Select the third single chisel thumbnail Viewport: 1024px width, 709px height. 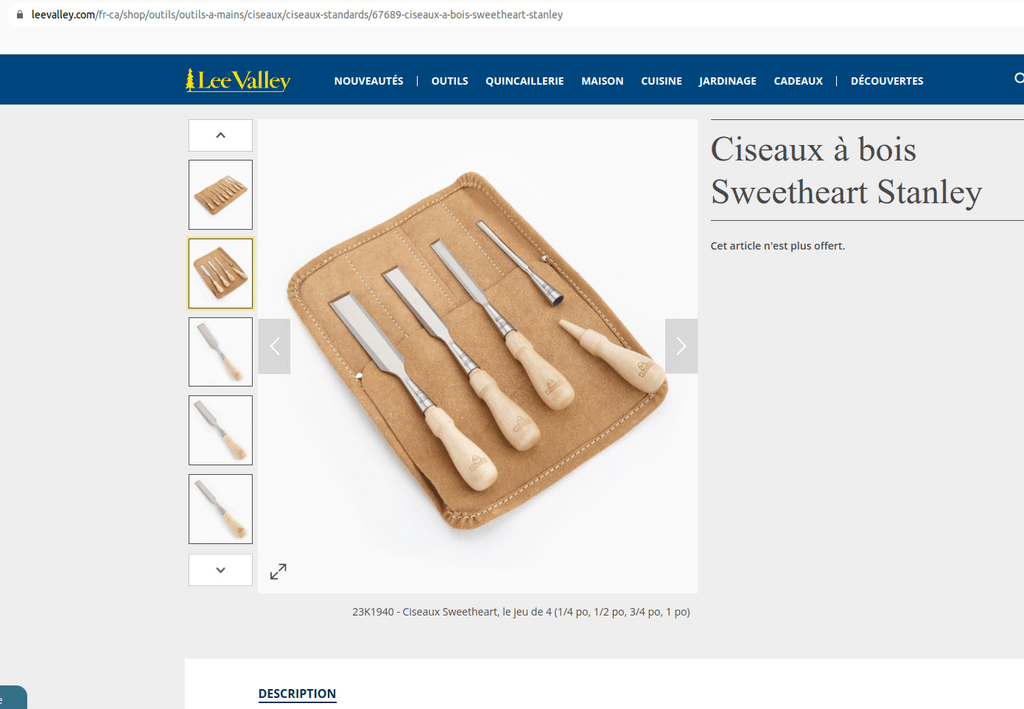click(x=221, y=352)
